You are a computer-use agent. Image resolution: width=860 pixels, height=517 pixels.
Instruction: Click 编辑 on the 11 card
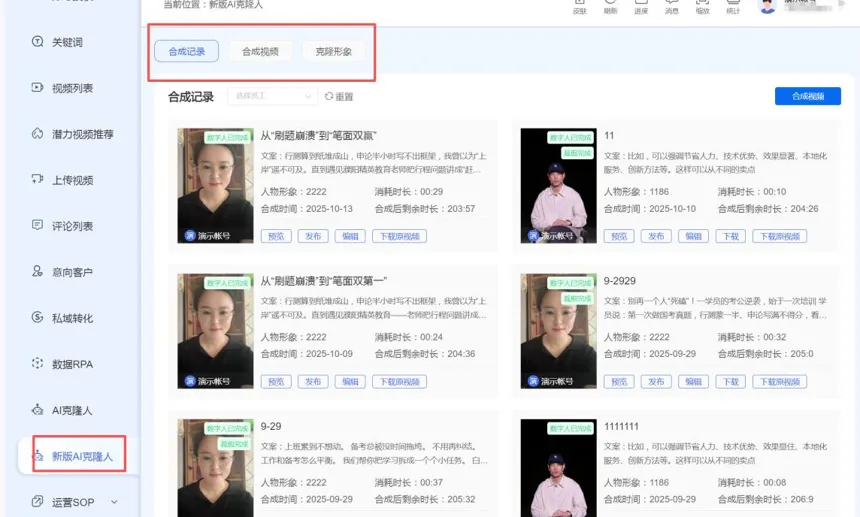tap(694, 236)
